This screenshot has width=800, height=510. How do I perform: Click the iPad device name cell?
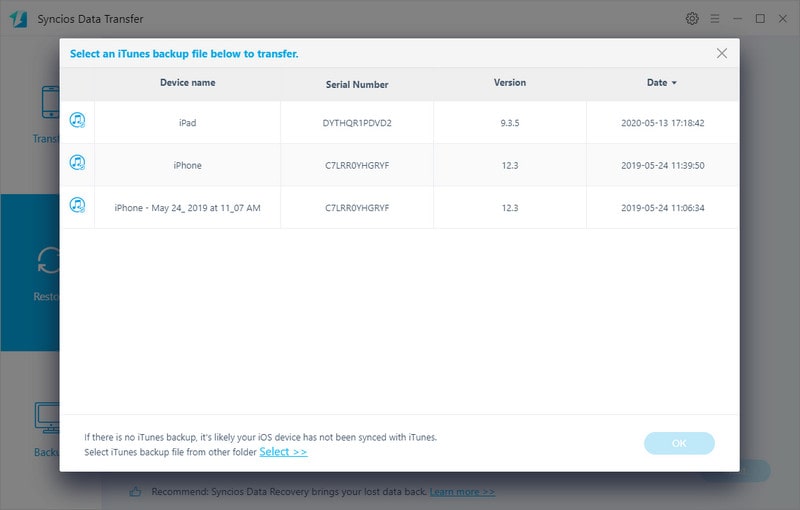click(x=187, y=123)
